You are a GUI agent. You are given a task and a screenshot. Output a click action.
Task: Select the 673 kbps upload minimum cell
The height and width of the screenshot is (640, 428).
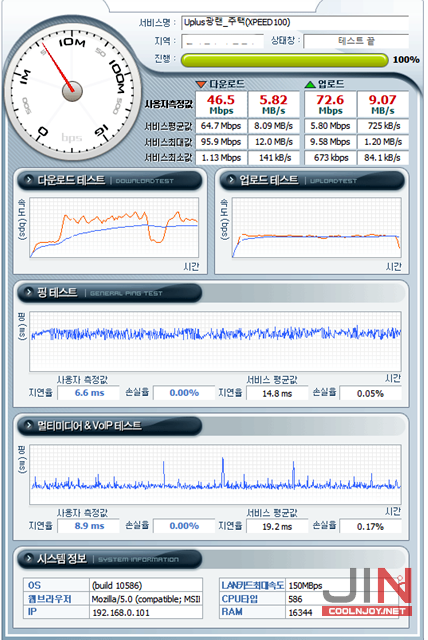pyautogui.click(x=330, y=158)
